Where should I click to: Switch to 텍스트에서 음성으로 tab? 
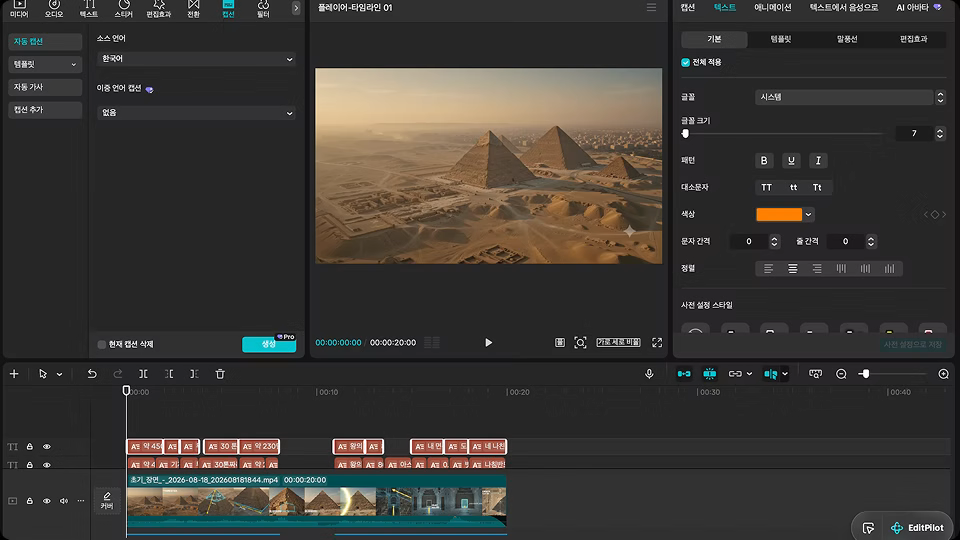(844, 7)
